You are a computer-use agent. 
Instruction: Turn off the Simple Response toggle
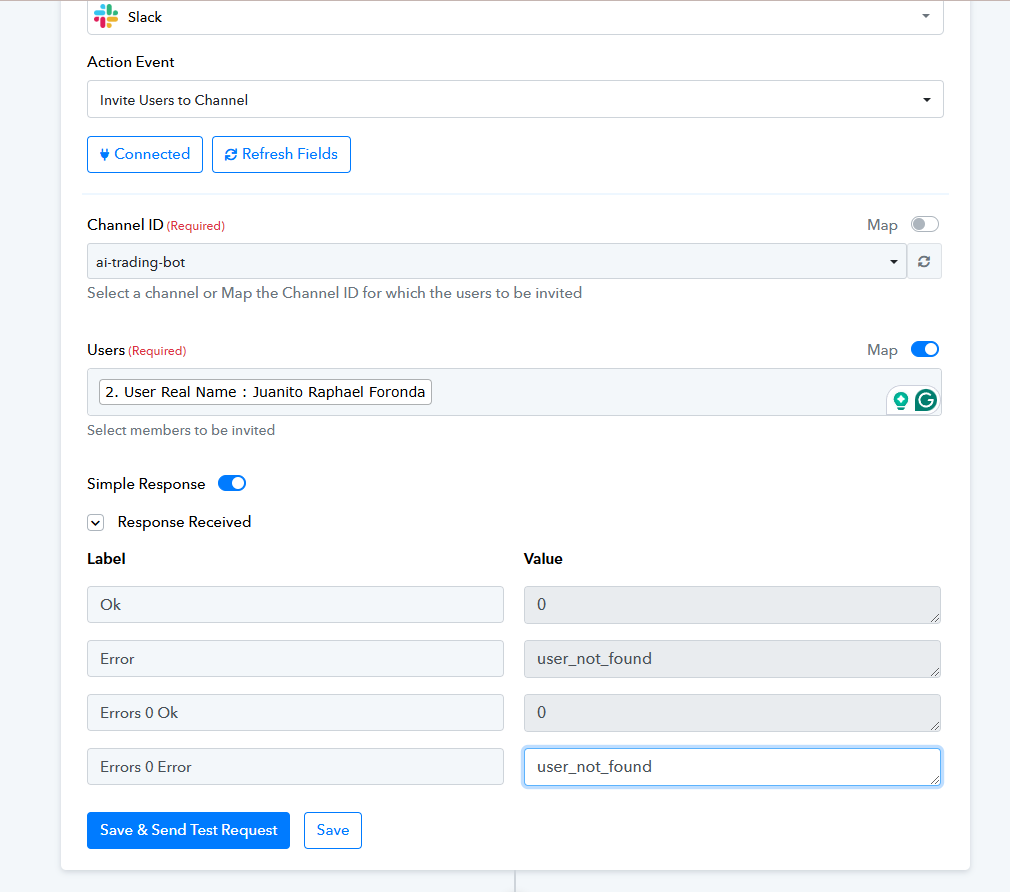pyautogui.click(x=232, y=483)
